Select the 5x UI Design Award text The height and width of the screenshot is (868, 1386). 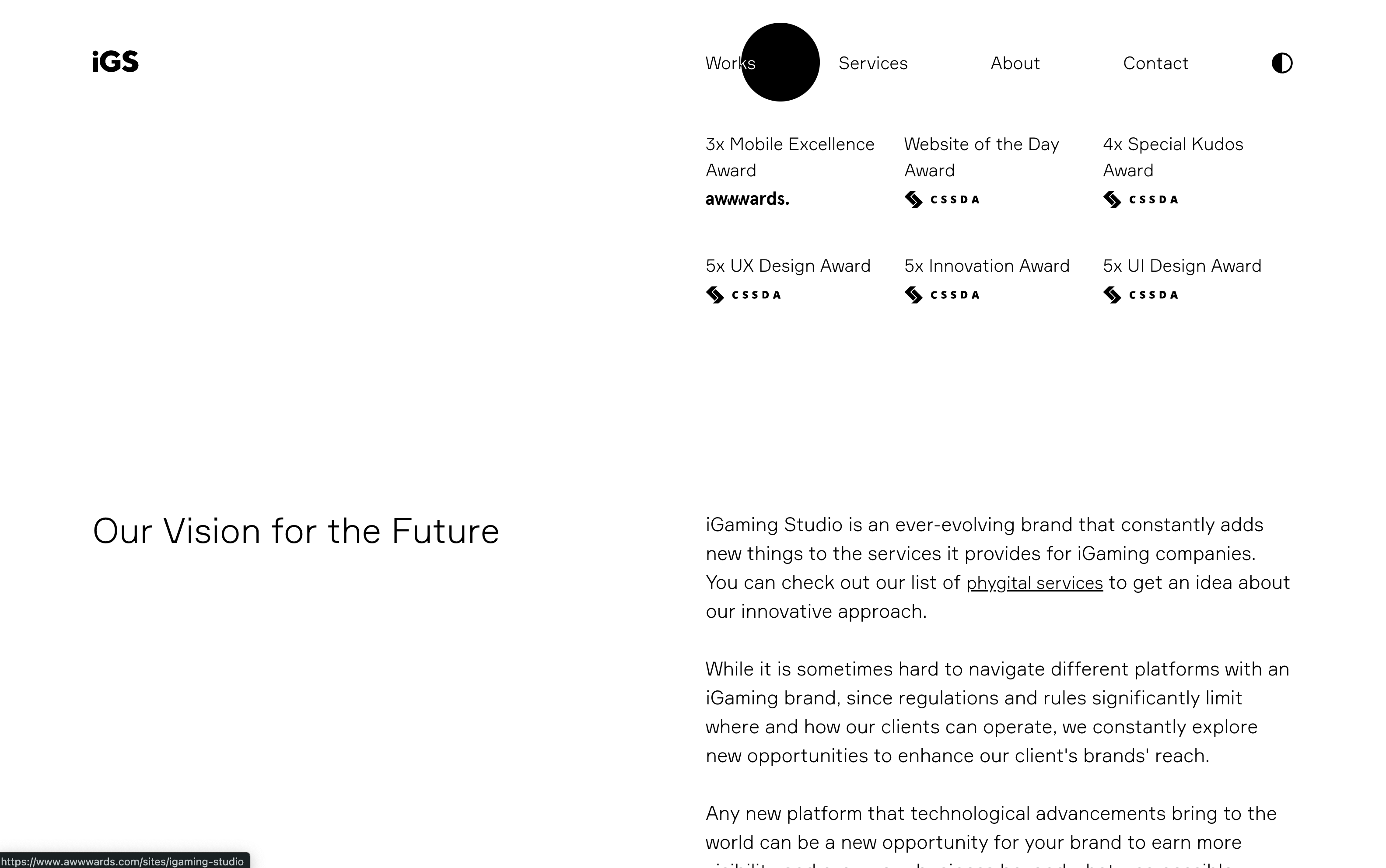[1182, 266]
